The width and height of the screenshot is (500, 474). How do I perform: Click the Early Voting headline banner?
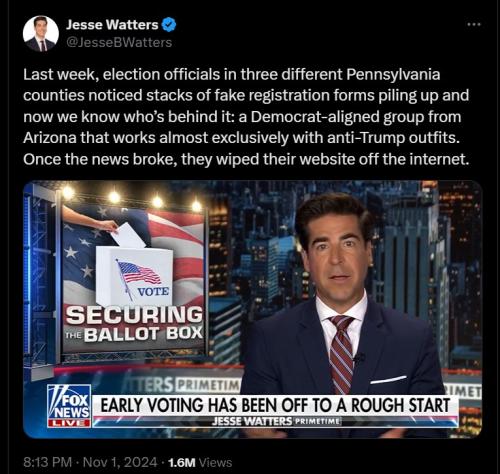tap(275, 406)
